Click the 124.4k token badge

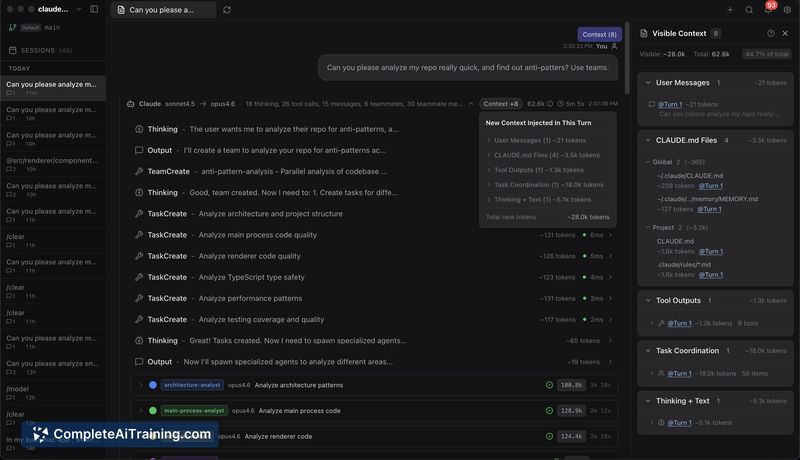571,436
